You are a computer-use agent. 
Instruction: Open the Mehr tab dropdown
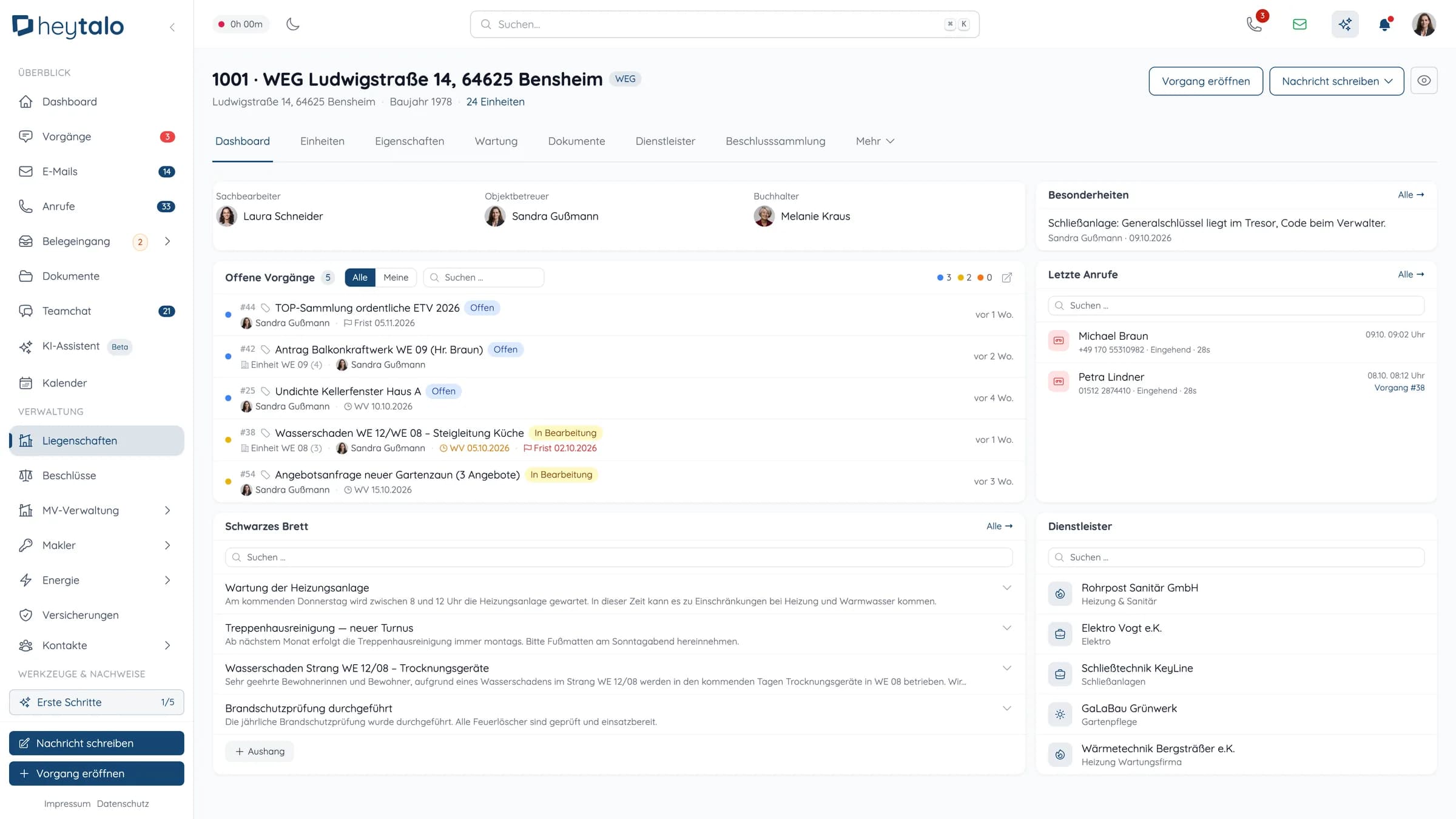[x=875, y=141]
